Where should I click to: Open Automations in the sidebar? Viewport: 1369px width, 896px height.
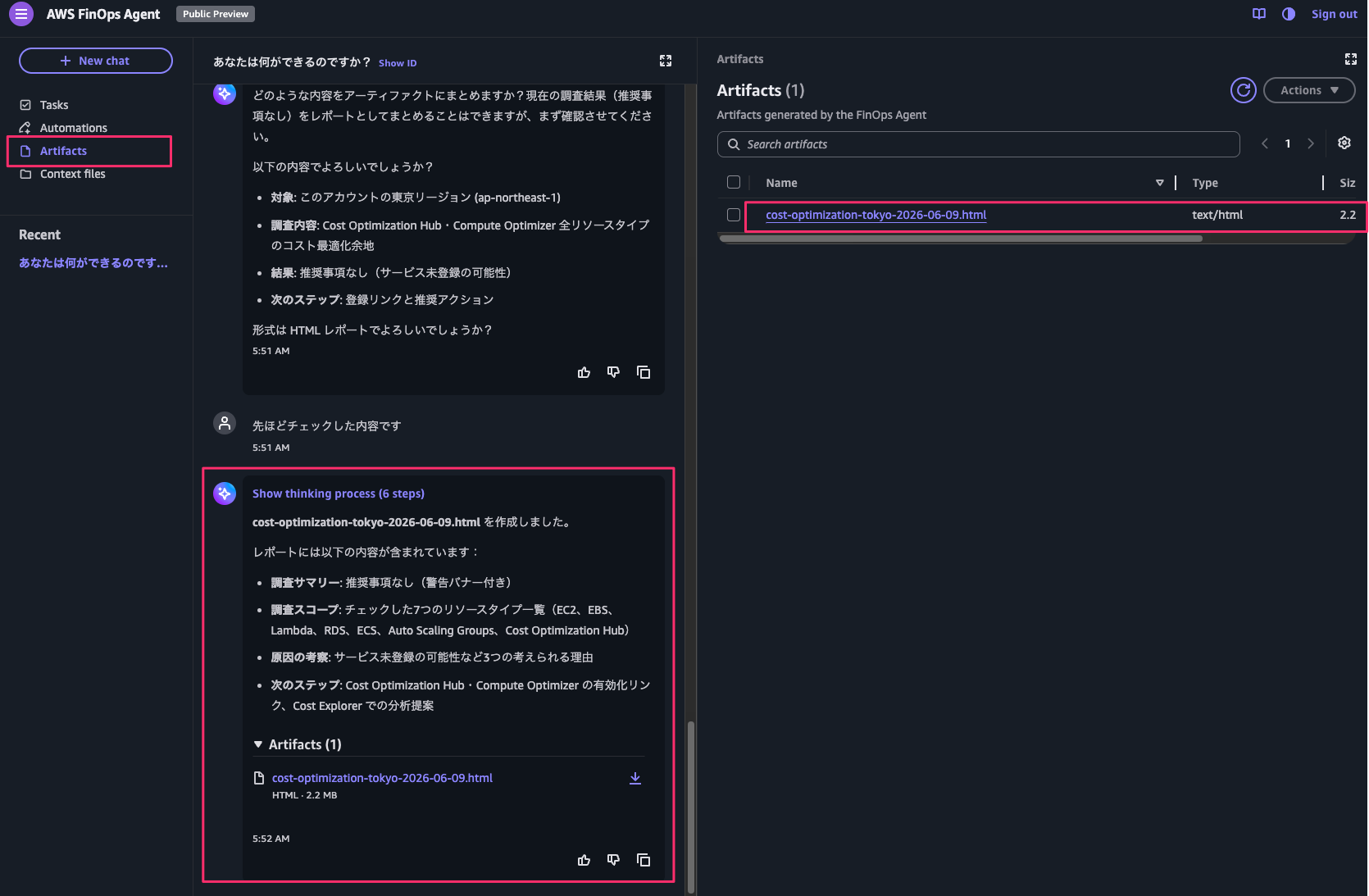[x=73, y=128]
